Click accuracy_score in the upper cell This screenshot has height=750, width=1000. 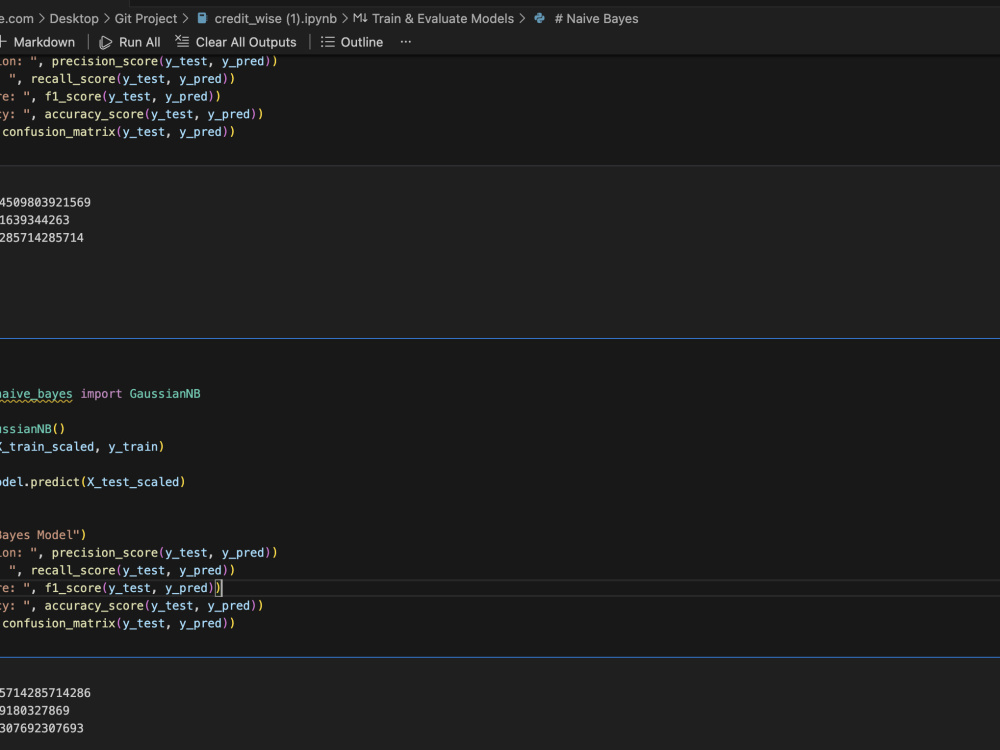tap(94, 114)
